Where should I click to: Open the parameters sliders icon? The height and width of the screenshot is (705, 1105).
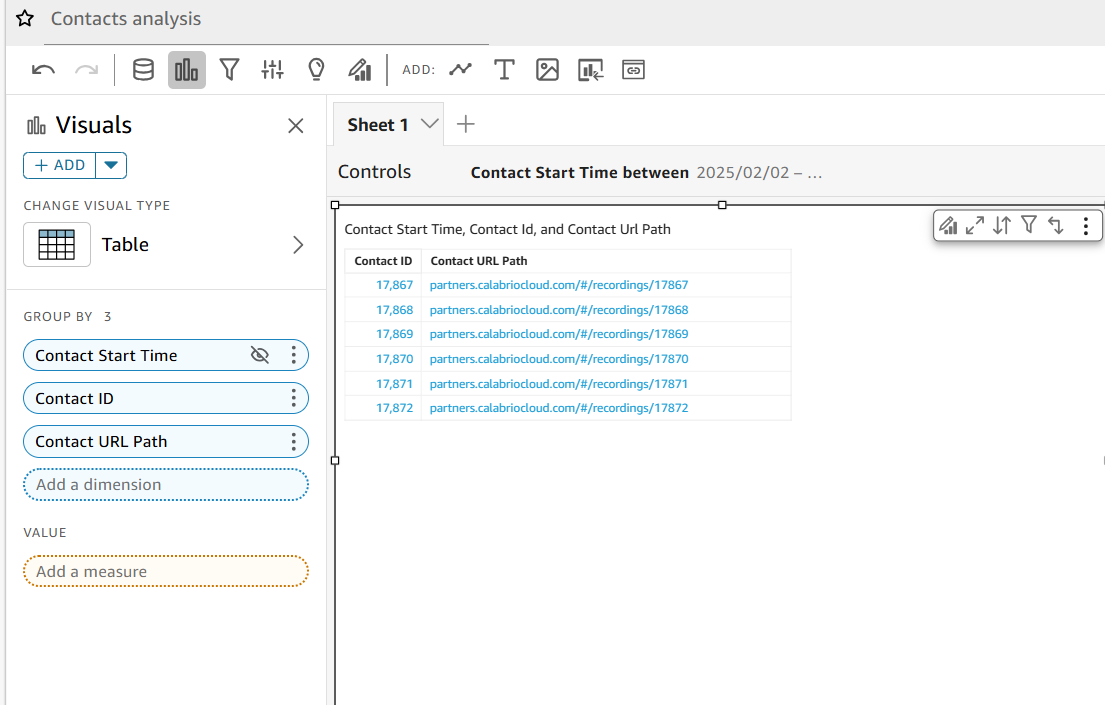[272, 70]
